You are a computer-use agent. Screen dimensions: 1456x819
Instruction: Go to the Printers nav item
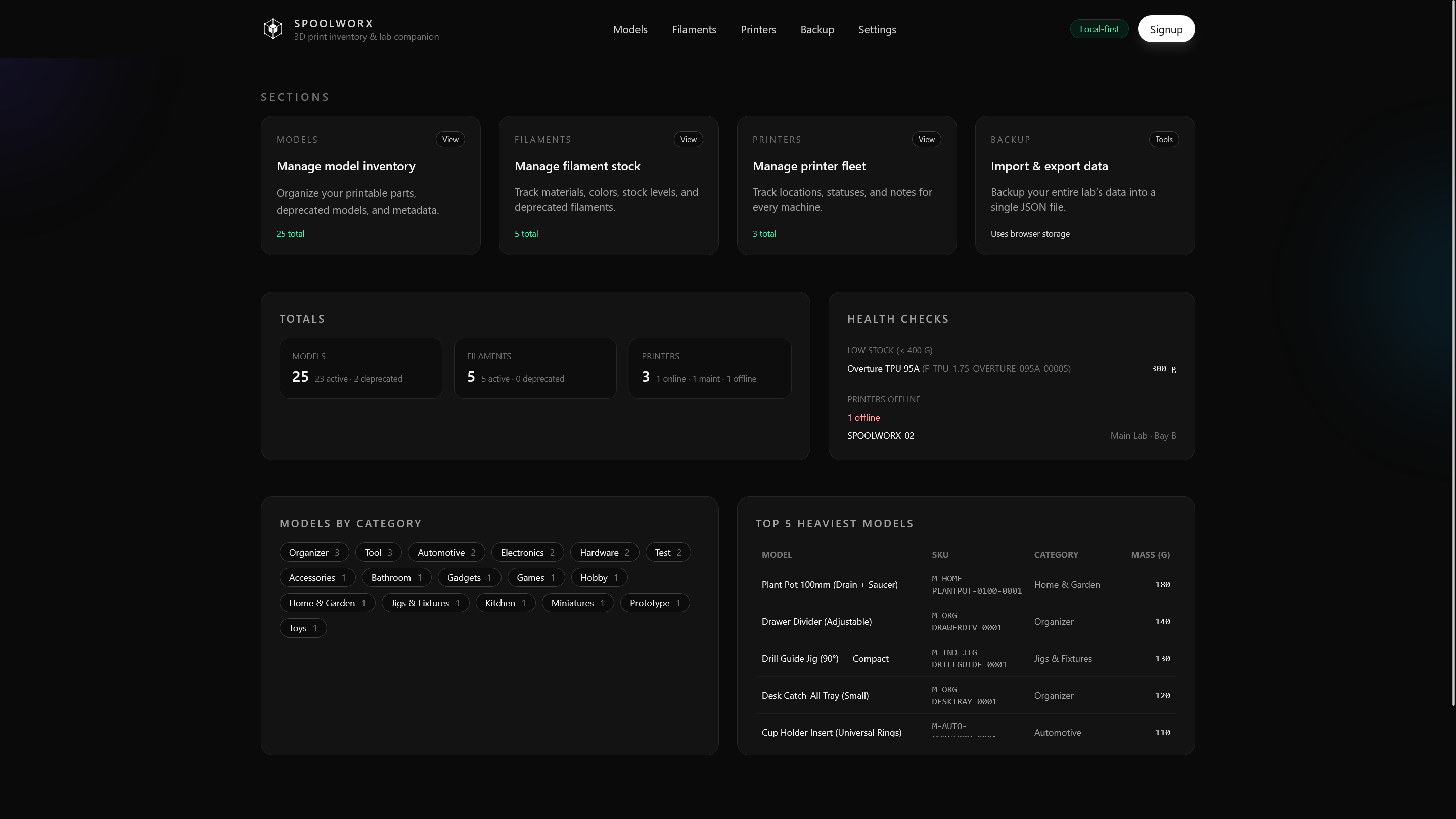[x=758, y=29]
